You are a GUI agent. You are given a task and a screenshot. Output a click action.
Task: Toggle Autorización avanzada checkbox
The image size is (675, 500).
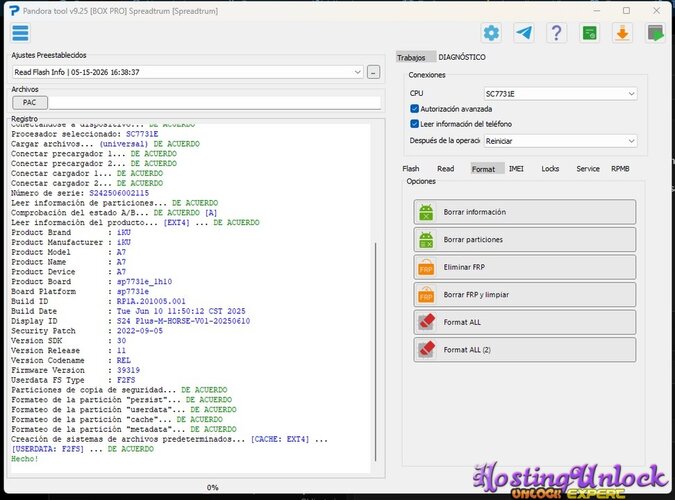tap(415, 109)
